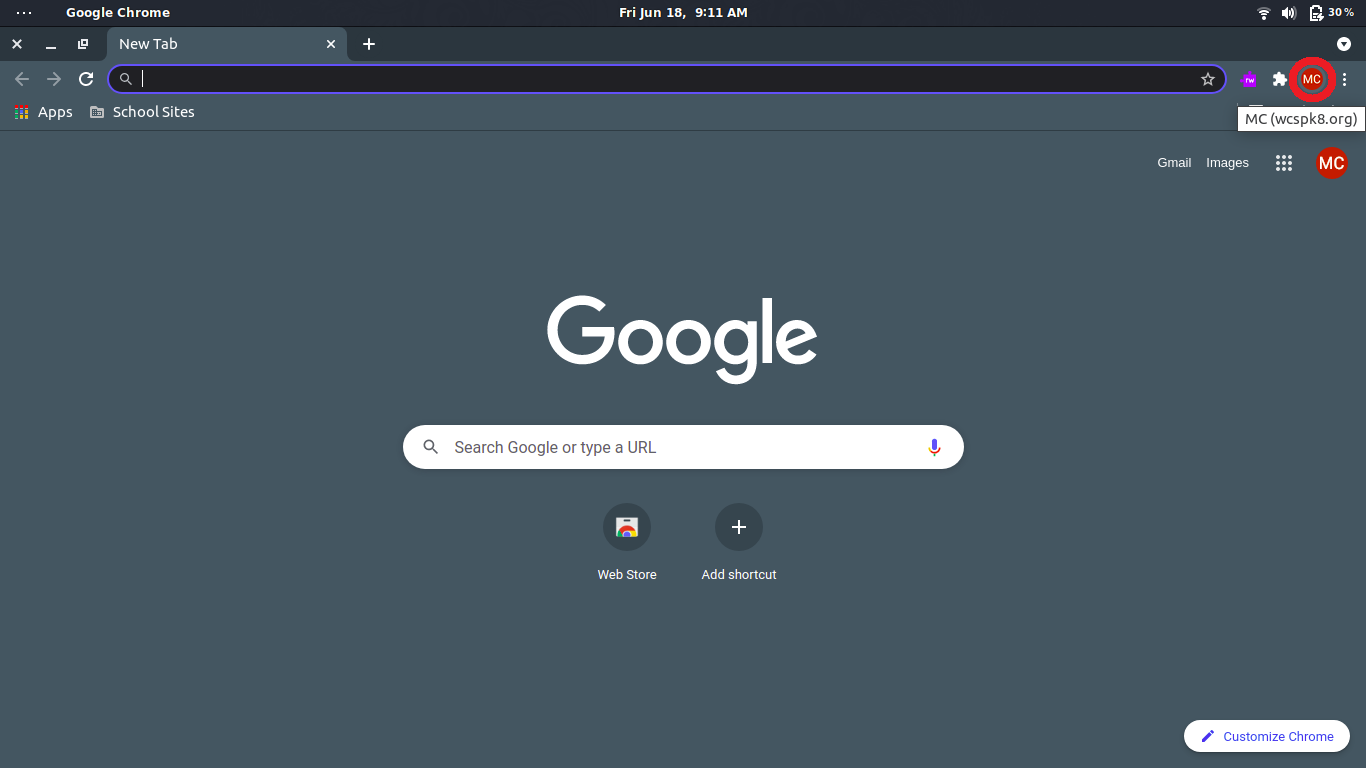This screenshot has width=1366, height=768.
Task: Restore the Chrome window size
Action: [x=83, y=44]
